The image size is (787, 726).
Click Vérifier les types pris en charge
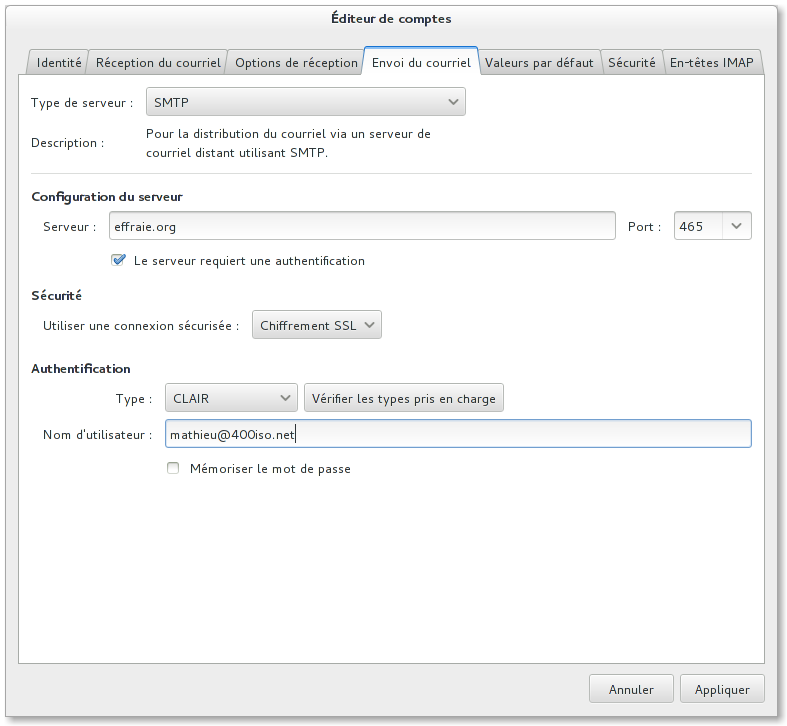coord(403,398)
